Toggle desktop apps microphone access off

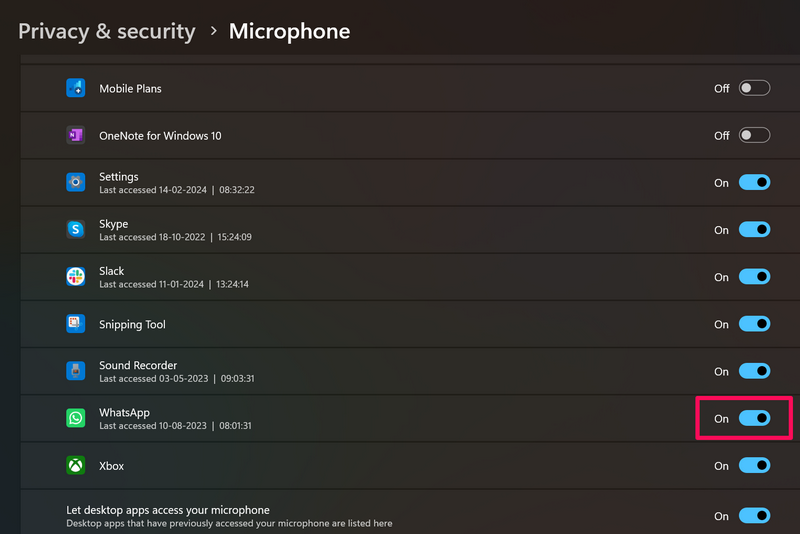(x=754, y=516)
